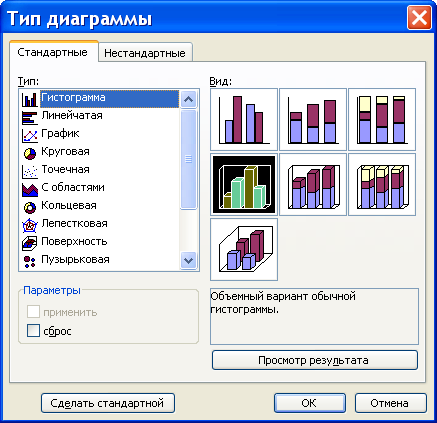
Task: Open the Стандартные tab
Action: [53, 52]
